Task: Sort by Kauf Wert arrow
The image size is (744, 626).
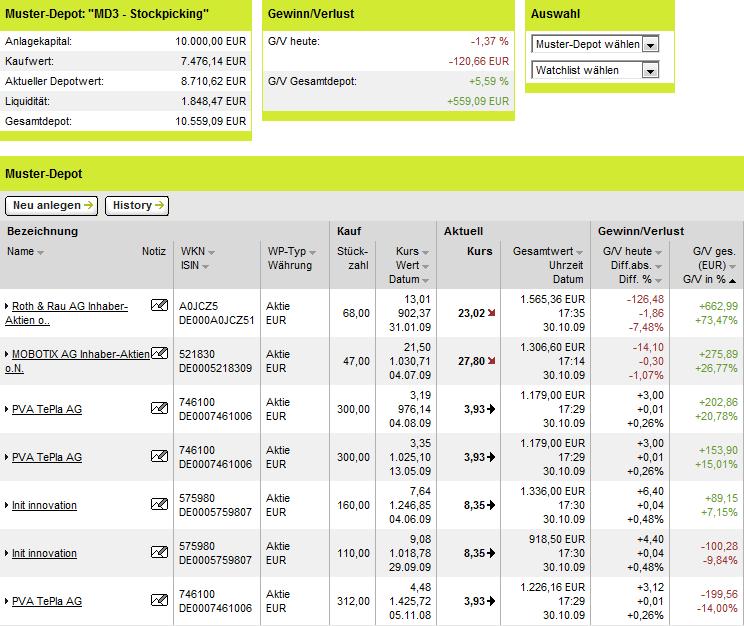Action: click(425, 267)
